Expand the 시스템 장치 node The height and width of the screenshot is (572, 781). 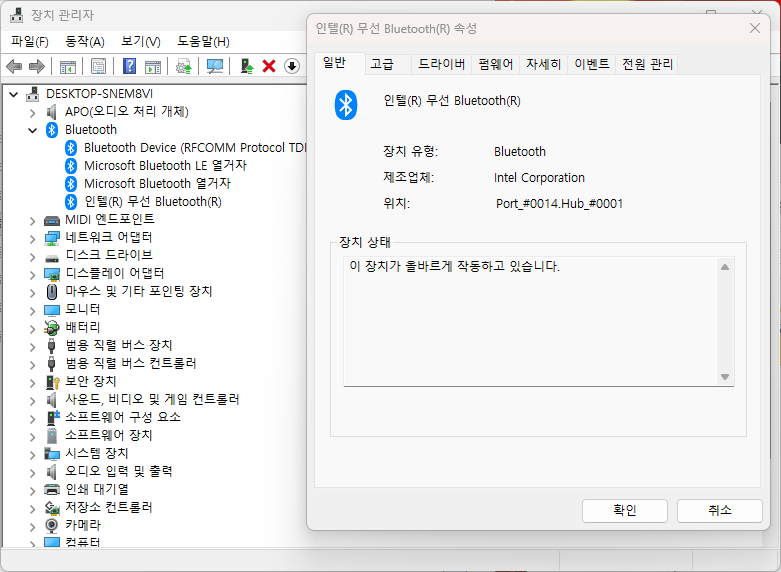[33, 454]
